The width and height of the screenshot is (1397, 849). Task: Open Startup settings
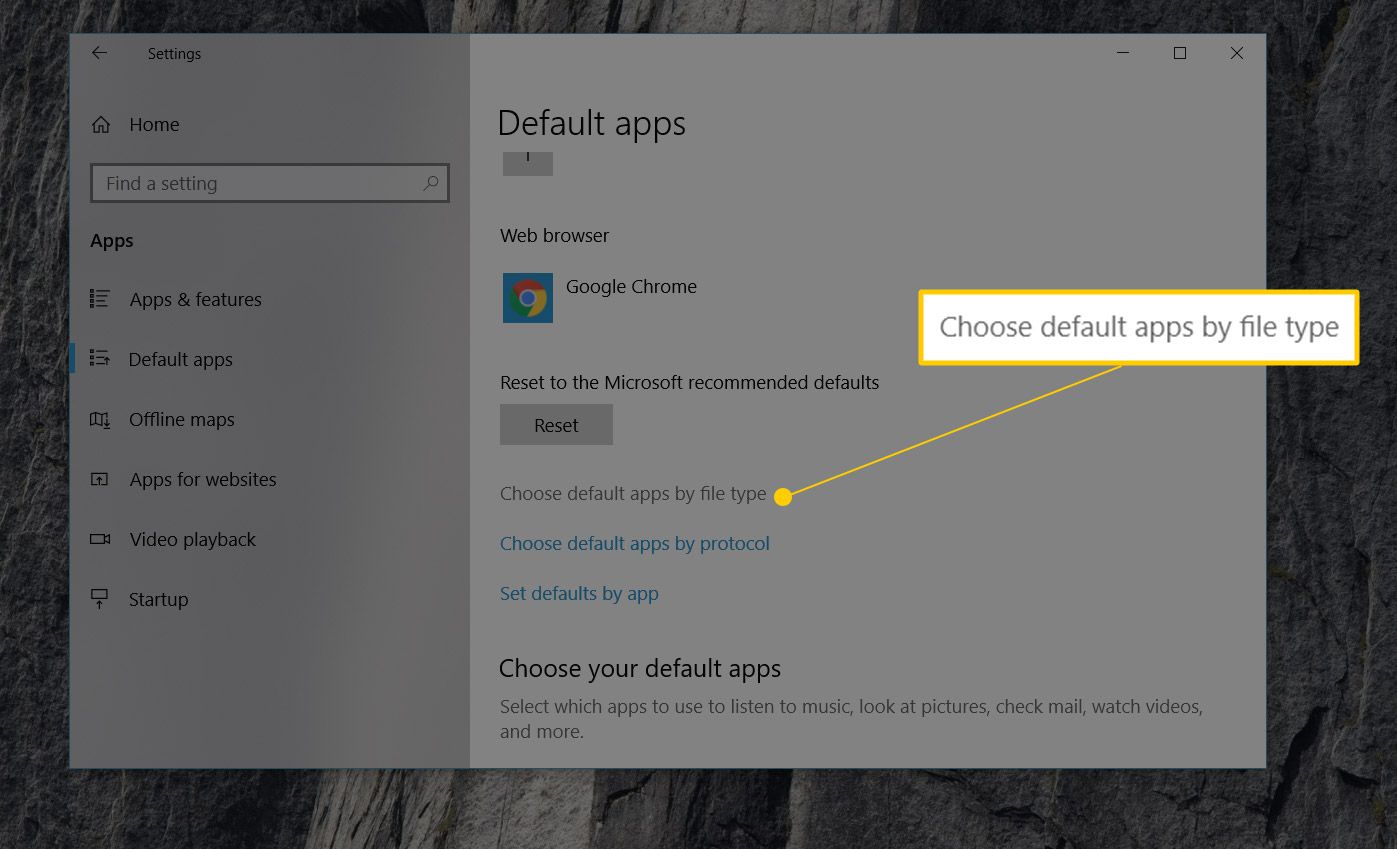[x=158, y=599]
